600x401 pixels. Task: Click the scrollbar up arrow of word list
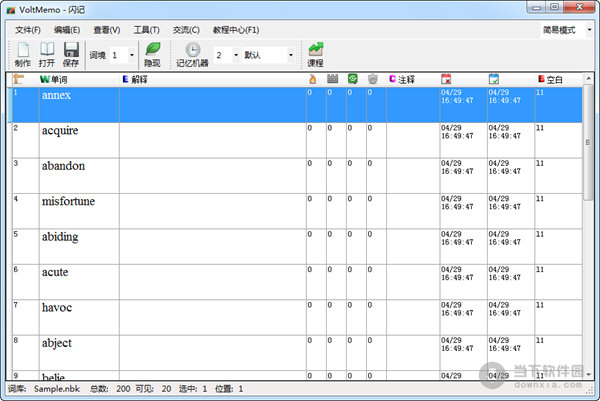[x=589, y=78]
